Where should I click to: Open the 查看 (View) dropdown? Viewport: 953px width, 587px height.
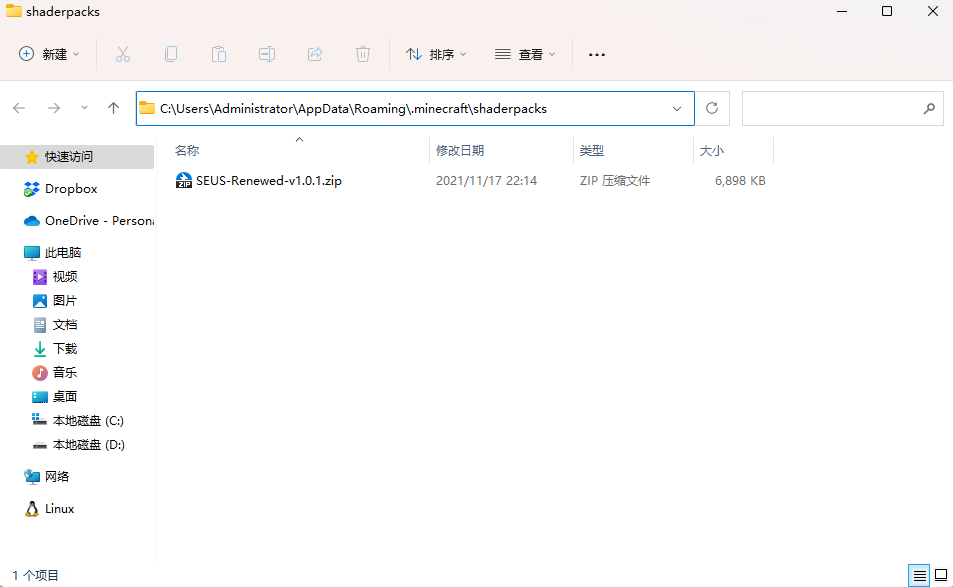(525, 54)
